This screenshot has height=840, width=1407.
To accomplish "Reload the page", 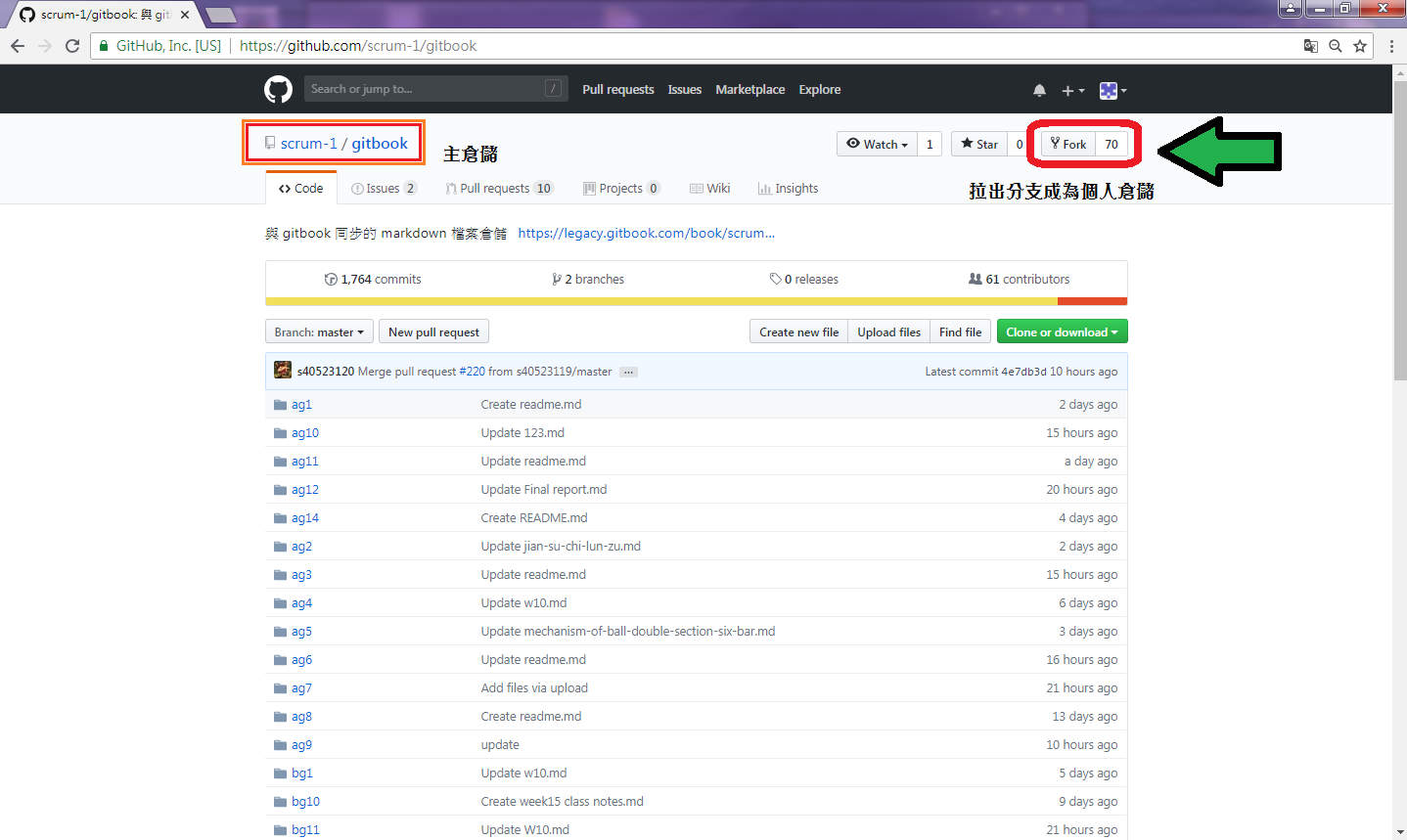I will [x=72, y=46].
